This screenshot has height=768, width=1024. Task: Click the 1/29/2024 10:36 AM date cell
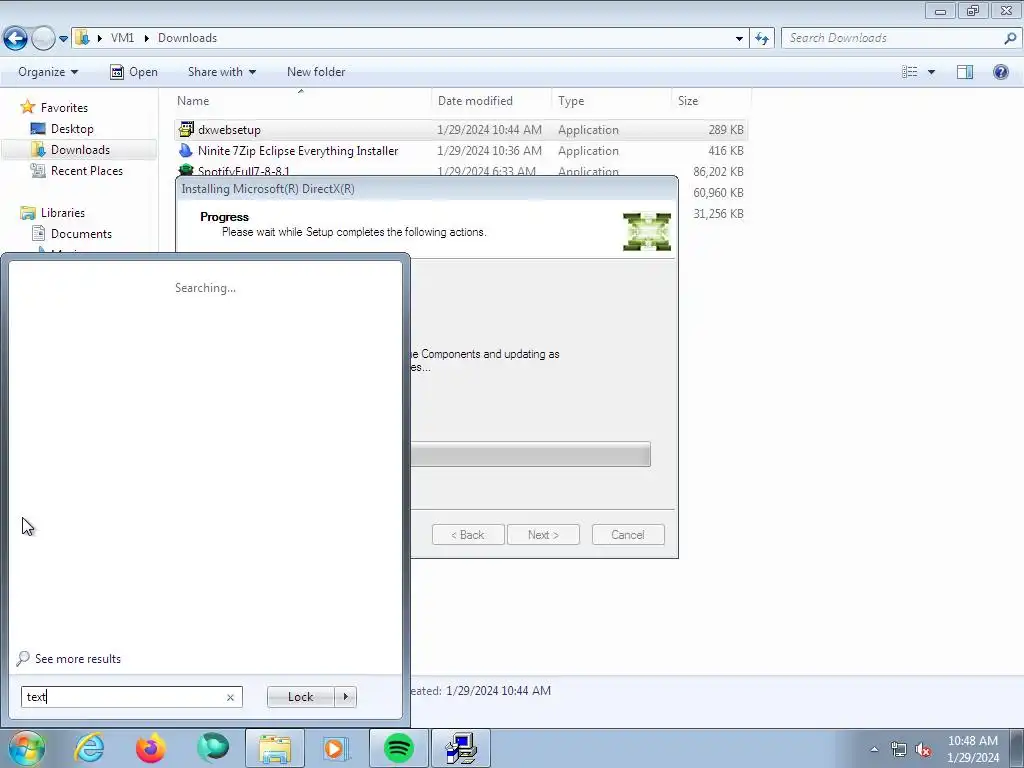[489, 151]
